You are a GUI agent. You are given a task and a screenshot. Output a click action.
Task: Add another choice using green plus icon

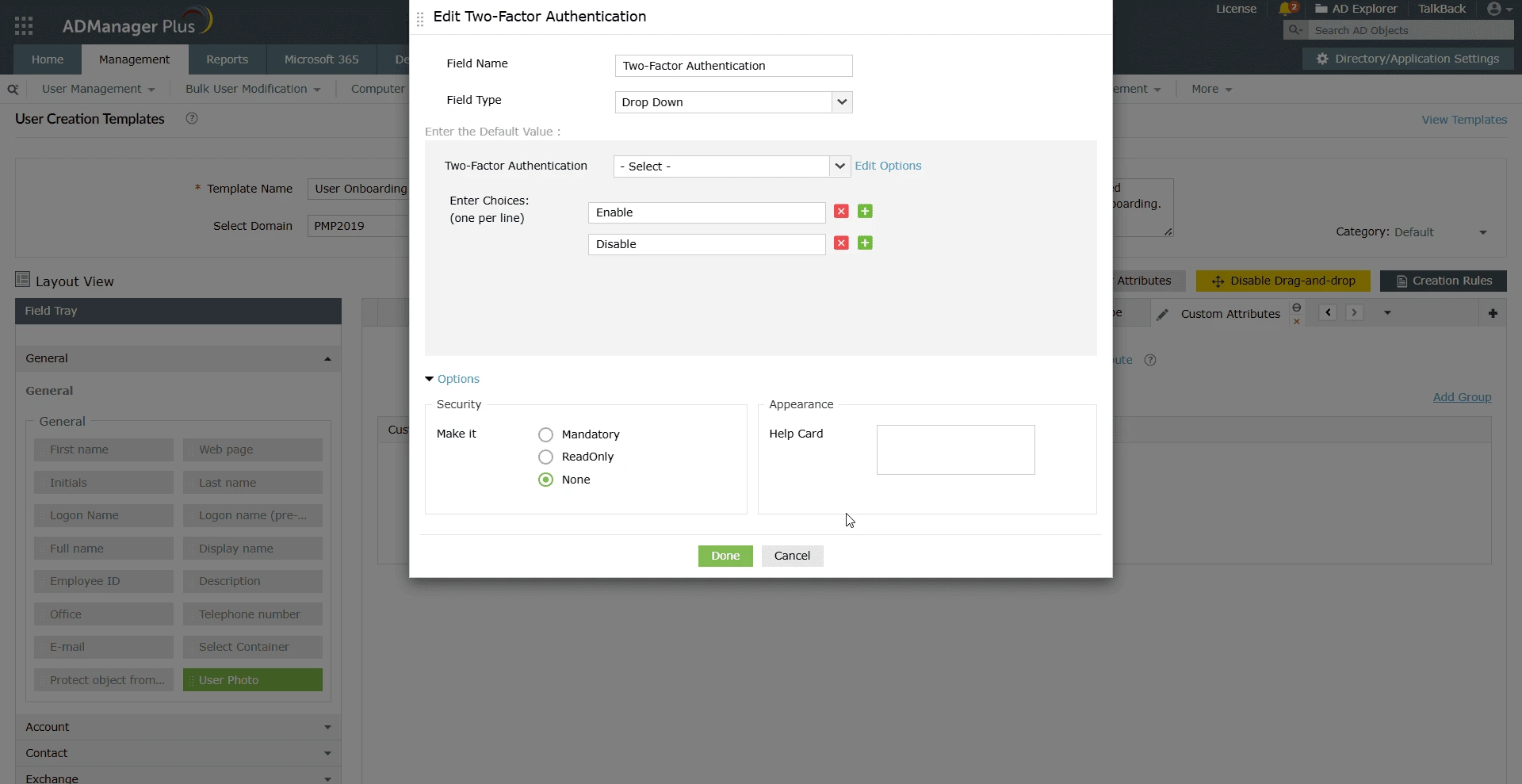[865, 212]
